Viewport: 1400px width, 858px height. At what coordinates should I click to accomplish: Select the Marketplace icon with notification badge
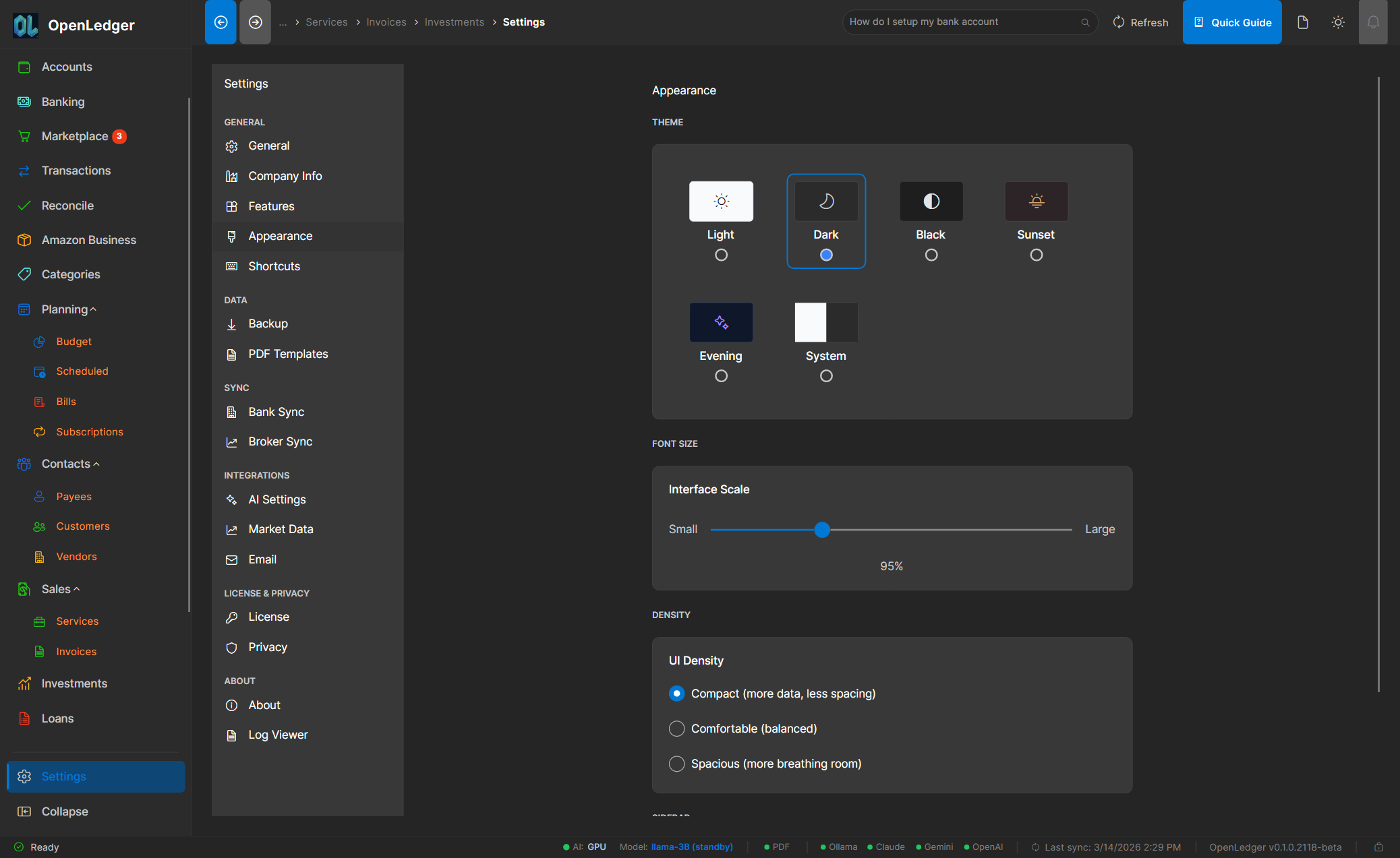pyautogui.click(x=24, y=135)
